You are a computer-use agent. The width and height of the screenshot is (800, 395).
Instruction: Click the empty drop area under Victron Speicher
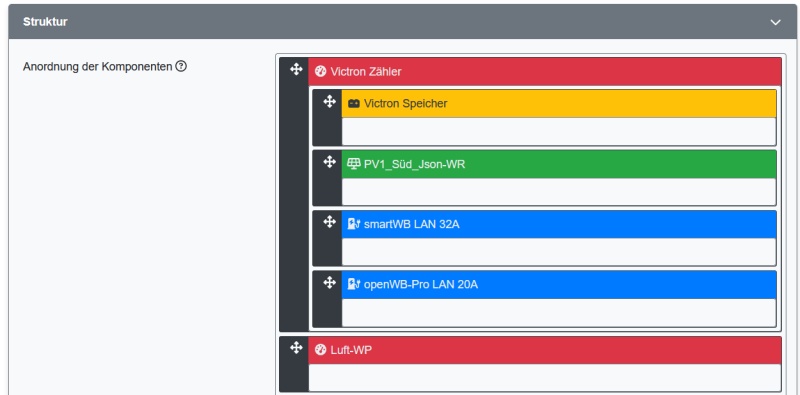pos(559,132)
